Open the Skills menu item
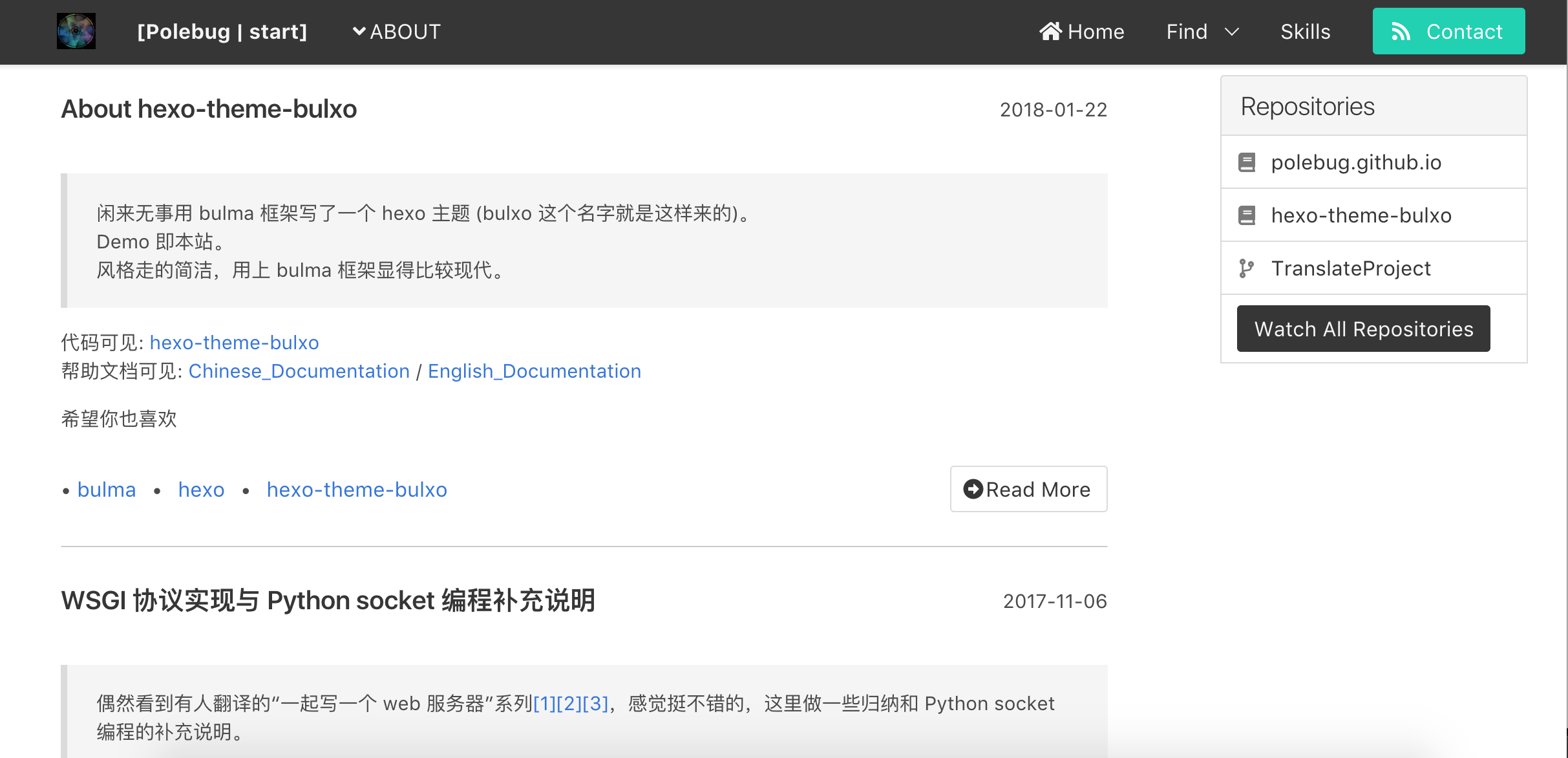Viewport: 1568px width, 758px height. 1305,32
